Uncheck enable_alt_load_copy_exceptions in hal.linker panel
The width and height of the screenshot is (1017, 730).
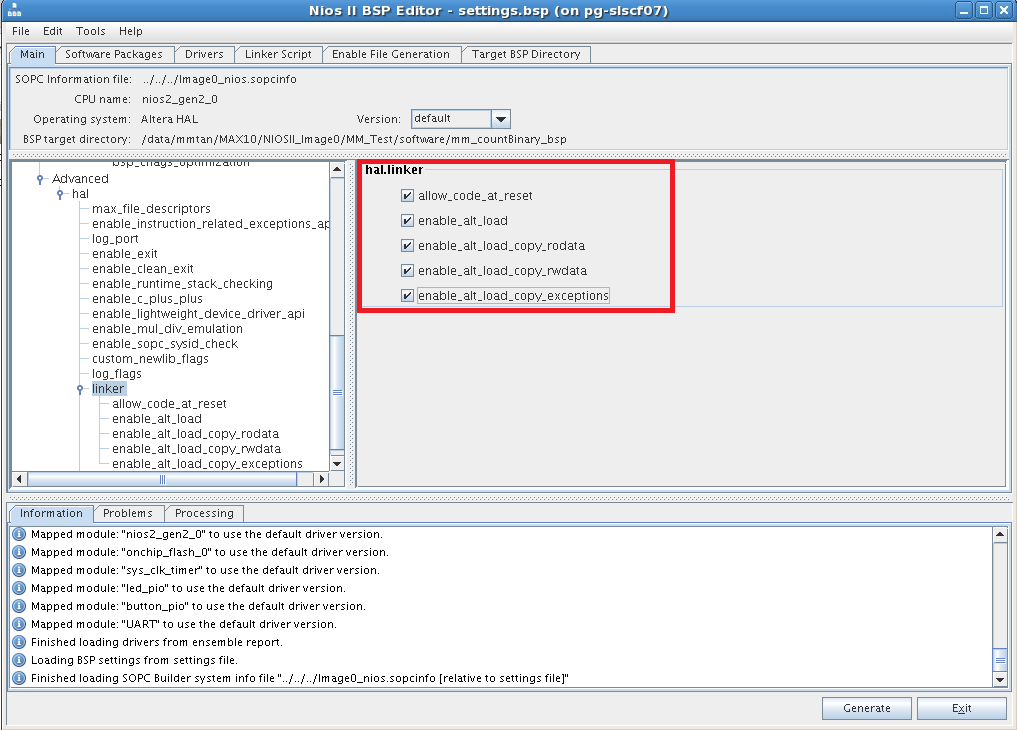pyautogui.click(x=407, y=296)
